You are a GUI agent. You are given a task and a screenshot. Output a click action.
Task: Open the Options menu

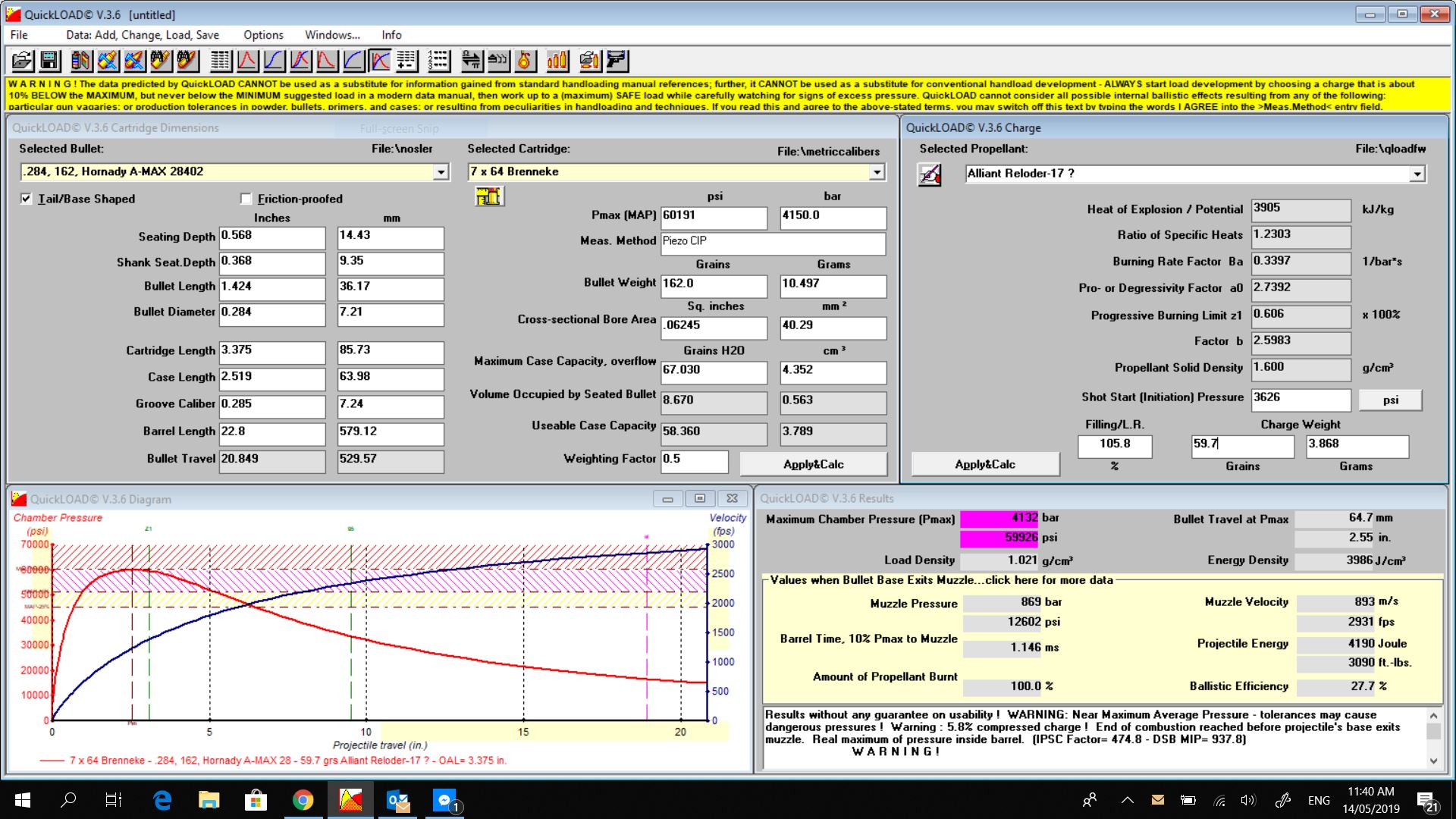coord(263,35)
